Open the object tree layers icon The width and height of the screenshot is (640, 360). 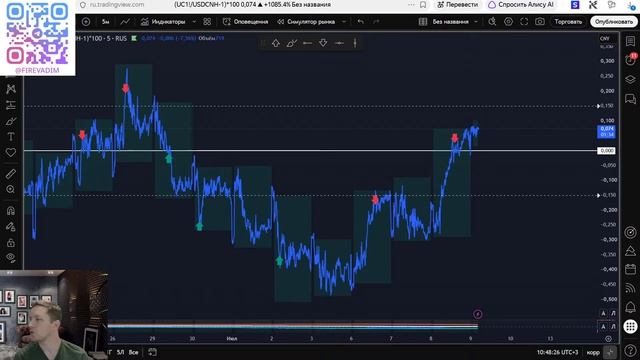point(630,79)
